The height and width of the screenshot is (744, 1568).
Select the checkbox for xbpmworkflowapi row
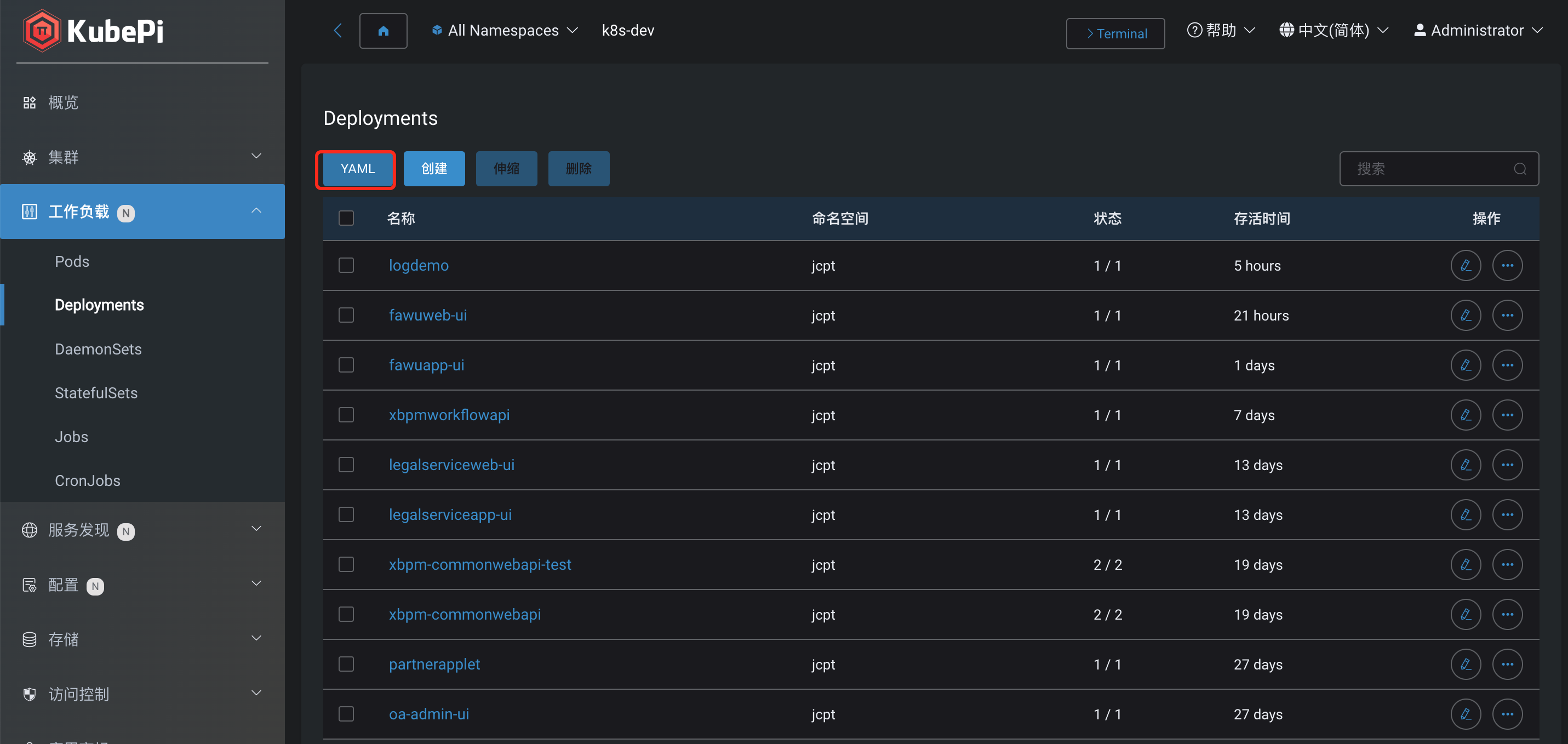(346, 415)
